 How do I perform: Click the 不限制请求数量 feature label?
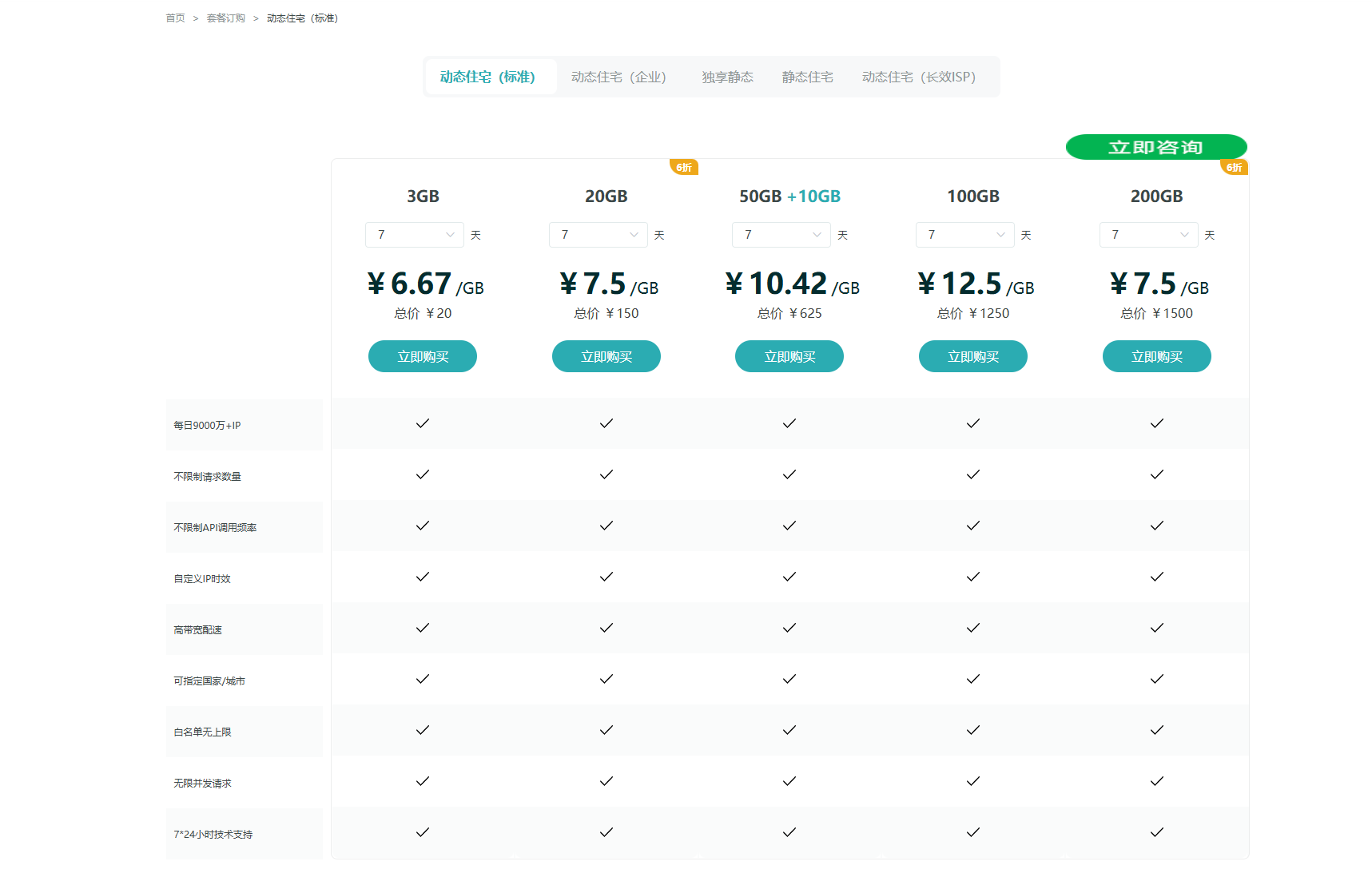click(207, 477)
